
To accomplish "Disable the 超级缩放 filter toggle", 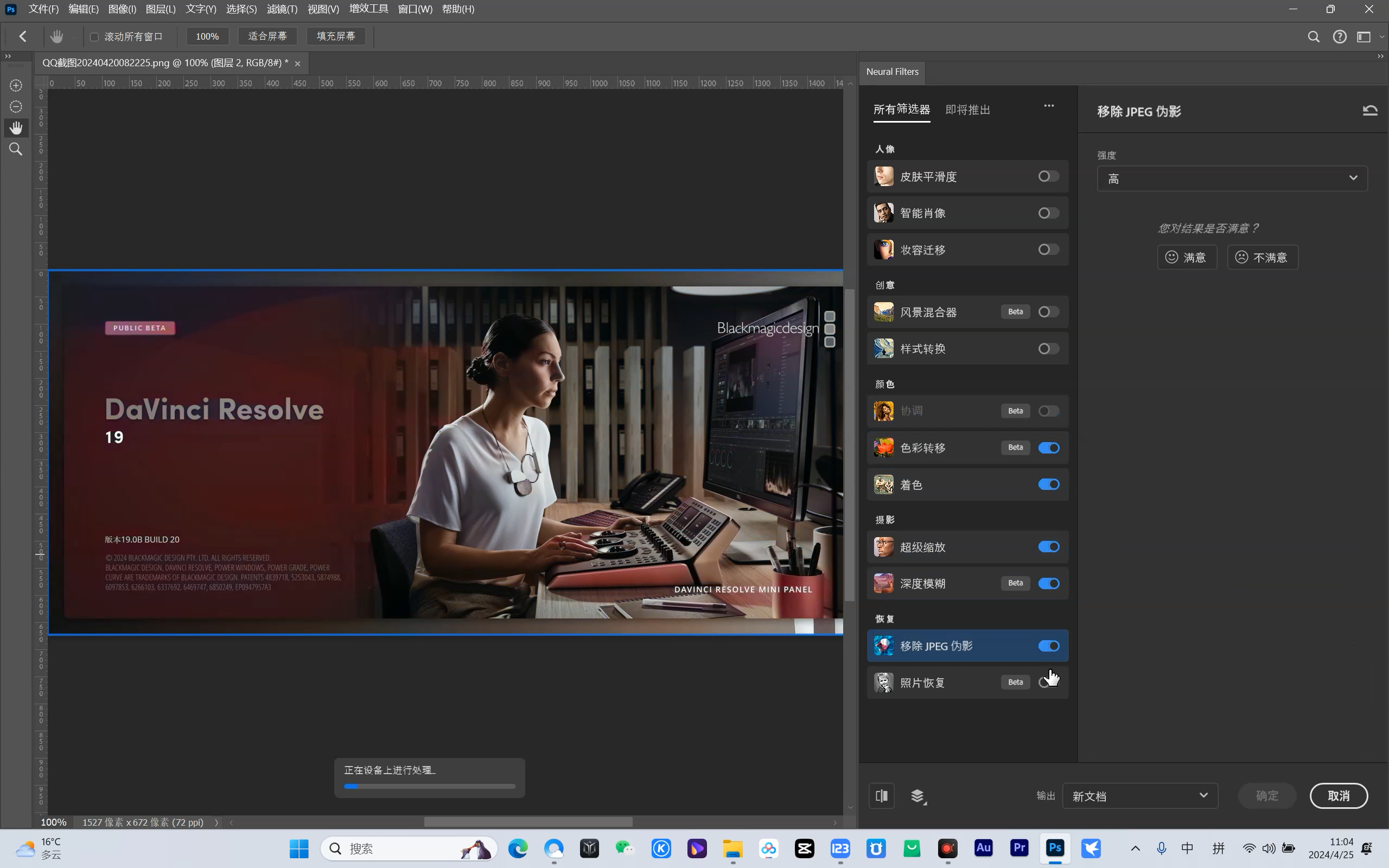I will [1048, 546].
